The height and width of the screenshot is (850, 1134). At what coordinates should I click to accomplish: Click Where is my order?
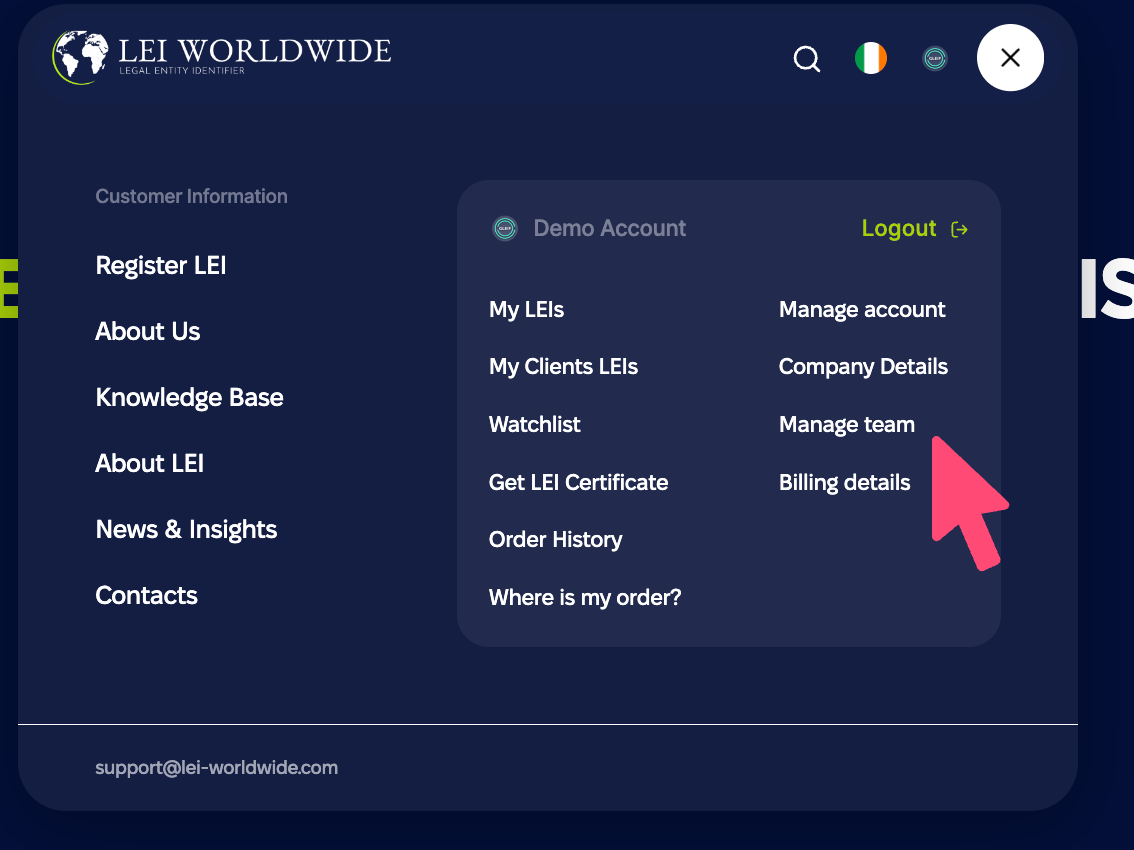(x=585, y=598)
